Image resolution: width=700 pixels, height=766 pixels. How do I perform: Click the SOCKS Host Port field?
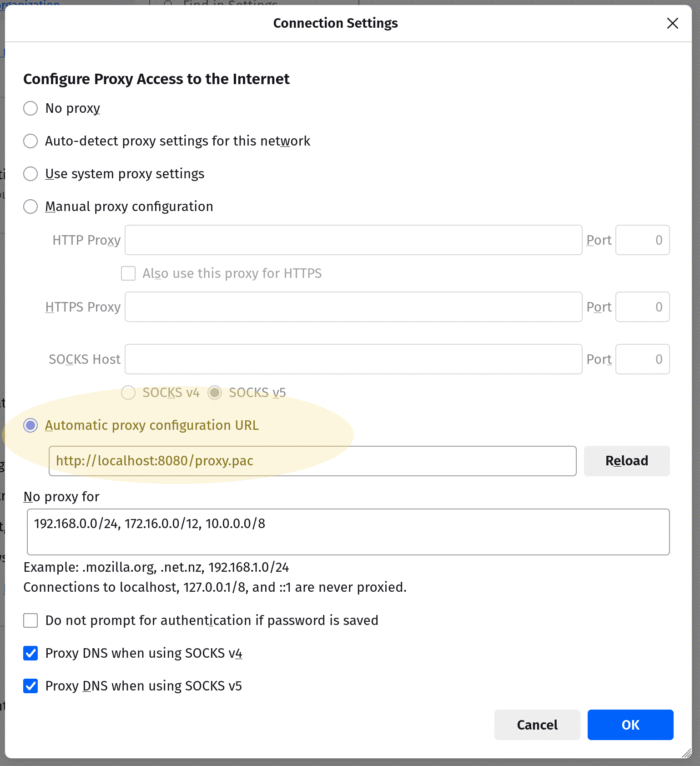point(642,359)
